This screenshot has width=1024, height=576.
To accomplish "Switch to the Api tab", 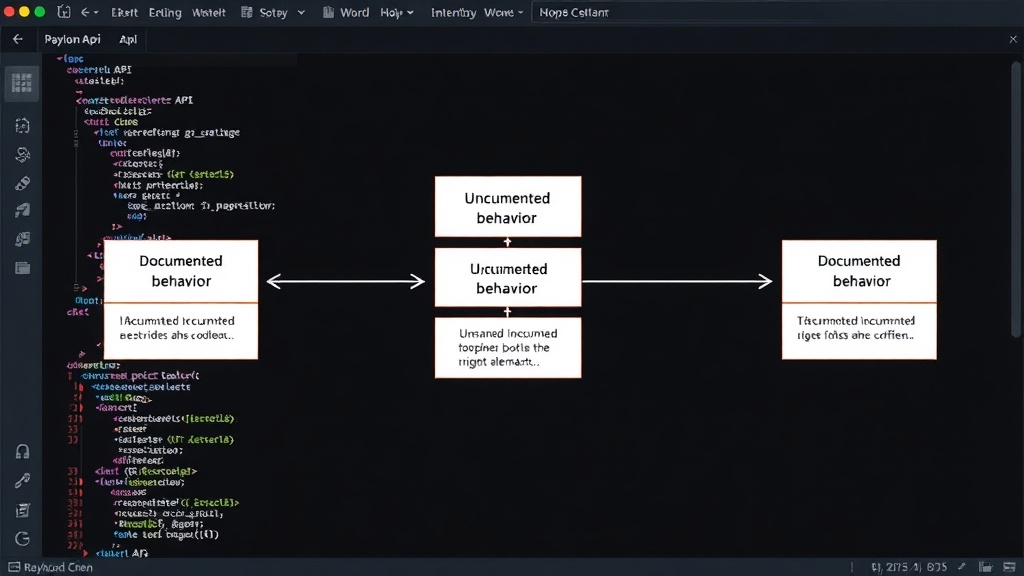I will [x=128, y=39].
